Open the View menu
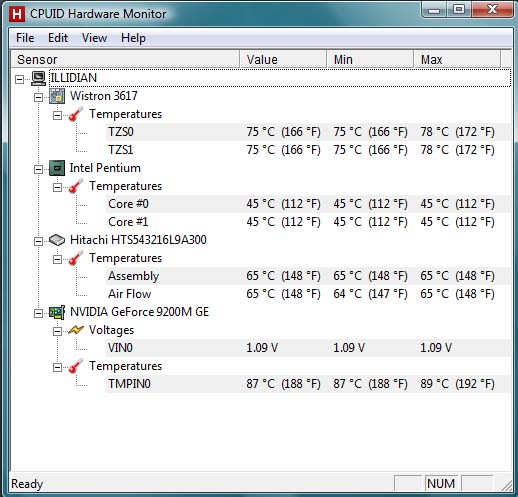 94,38
